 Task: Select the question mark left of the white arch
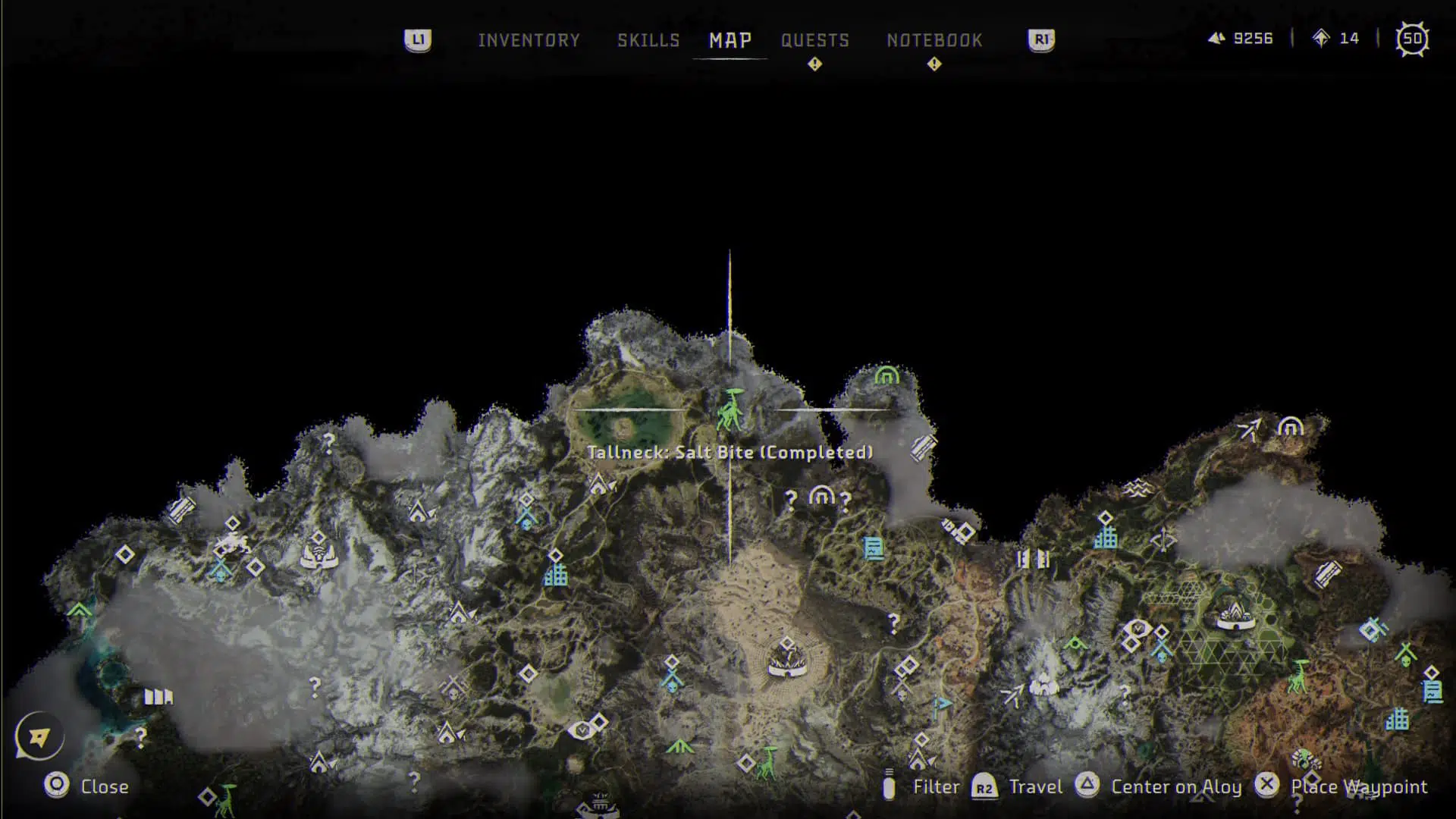coord(790,499)
